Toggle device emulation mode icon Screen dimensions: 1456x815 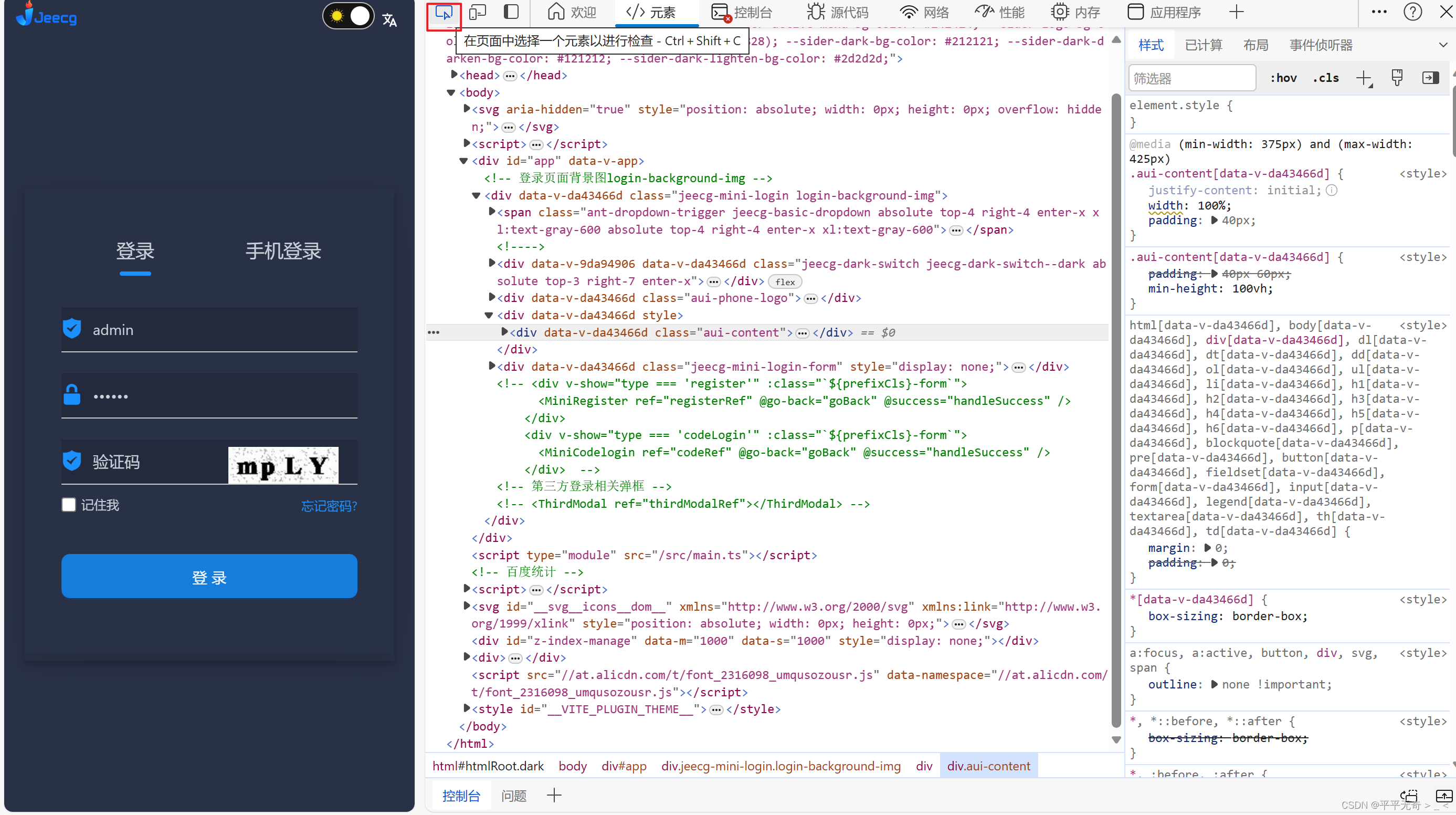coord(478,12)
